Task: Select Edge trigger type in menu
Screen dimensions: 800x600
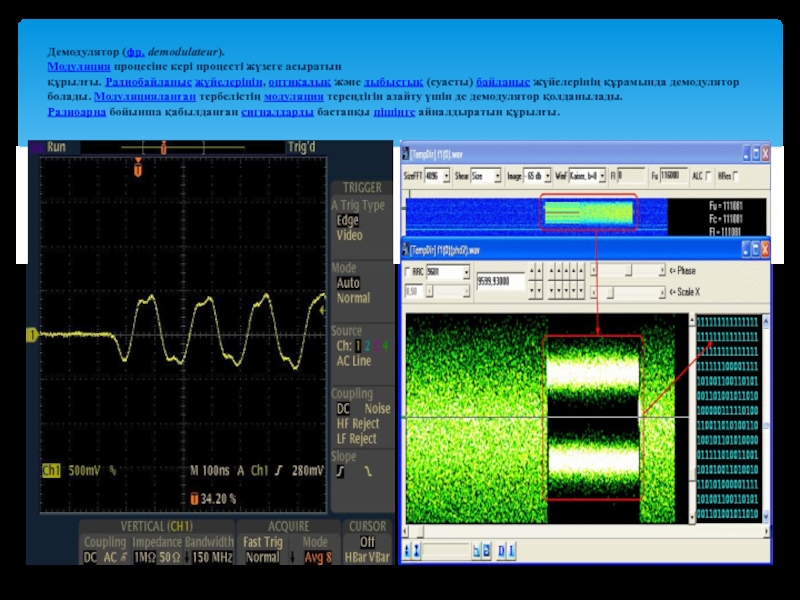Action: tap(347, 220)
